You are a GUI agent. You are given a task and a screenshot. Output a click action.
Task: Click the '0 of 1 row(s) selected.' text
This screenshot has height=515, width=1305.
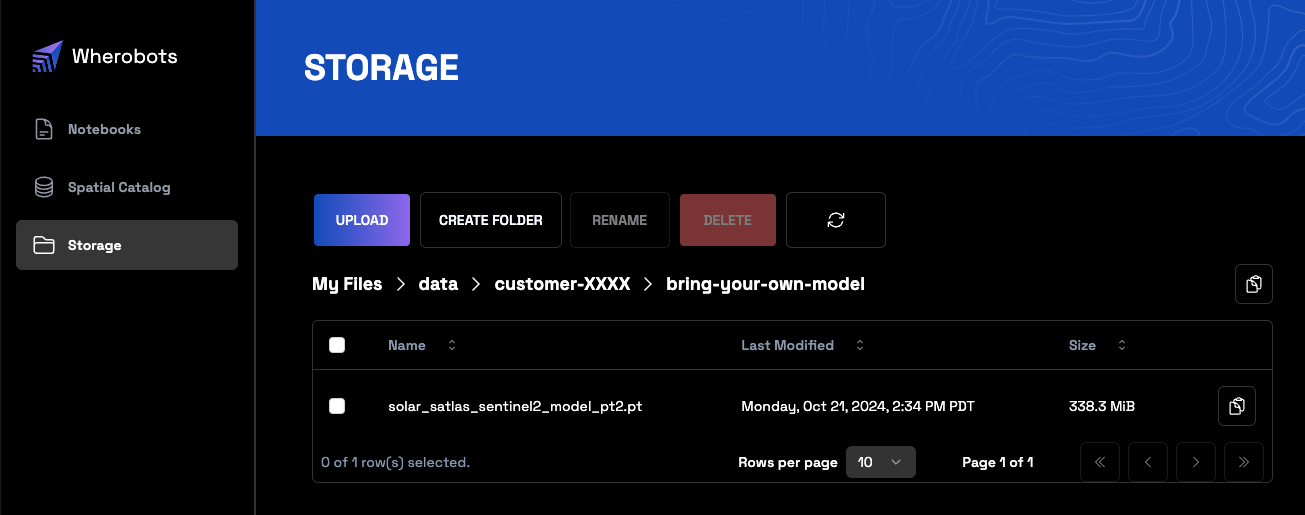(395, 462)
